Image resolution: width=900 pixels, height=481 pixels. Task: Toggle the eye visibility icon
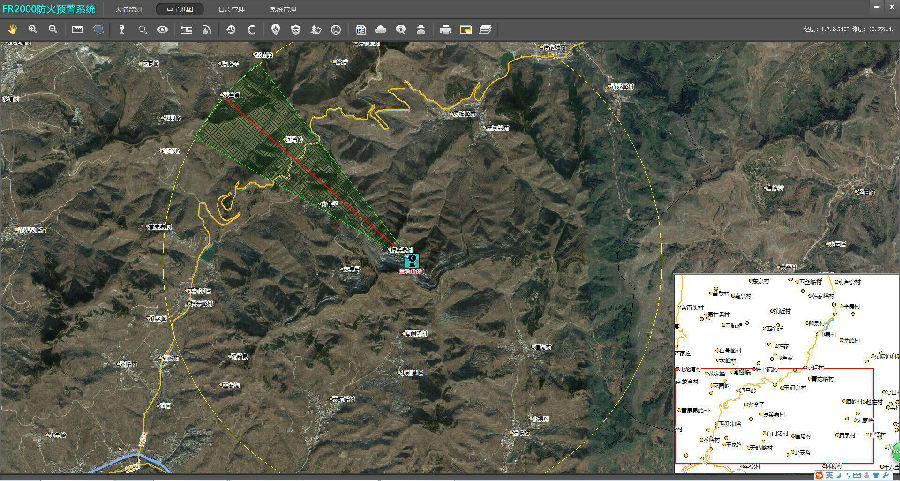[x=162, y=30]
